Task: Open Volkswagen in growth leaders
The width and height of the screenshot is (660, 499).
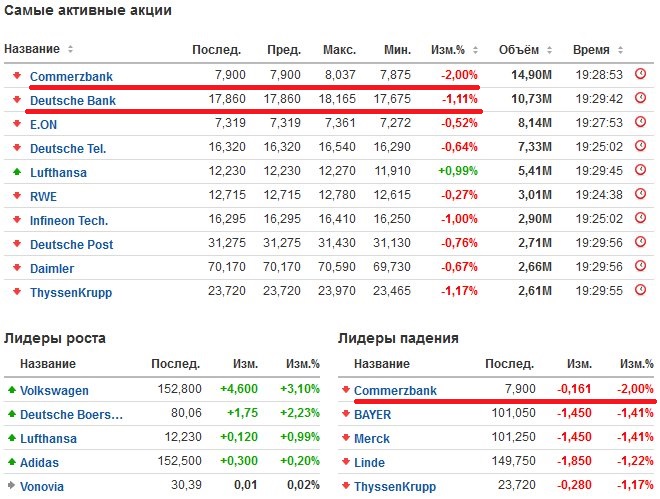Action: [54, 390]
